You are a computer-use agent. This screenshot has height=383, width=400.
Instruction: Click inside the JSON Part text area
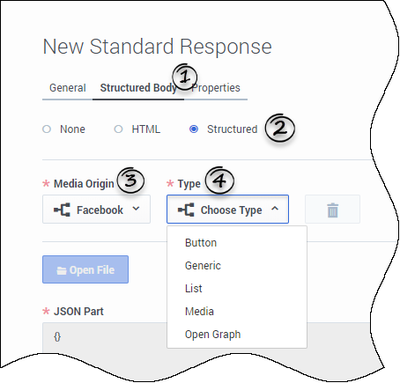pos(104,337)
